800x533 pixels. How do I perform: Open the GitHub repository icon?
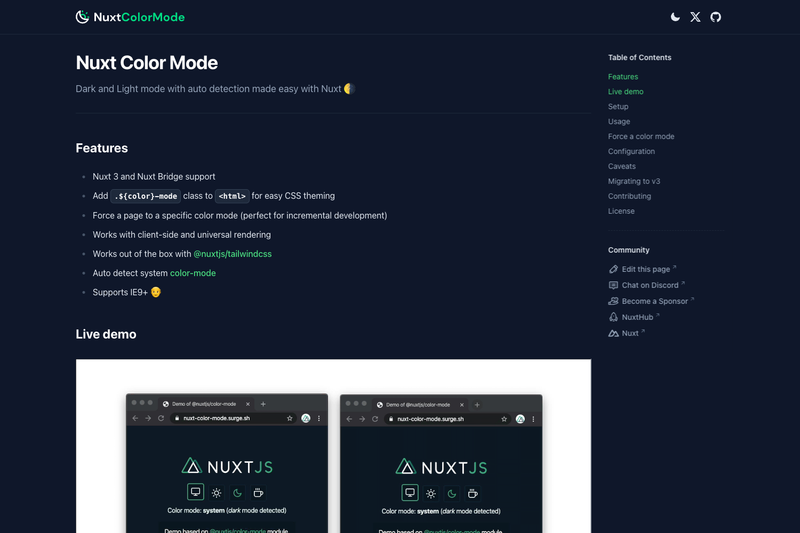tap(716, 17)
